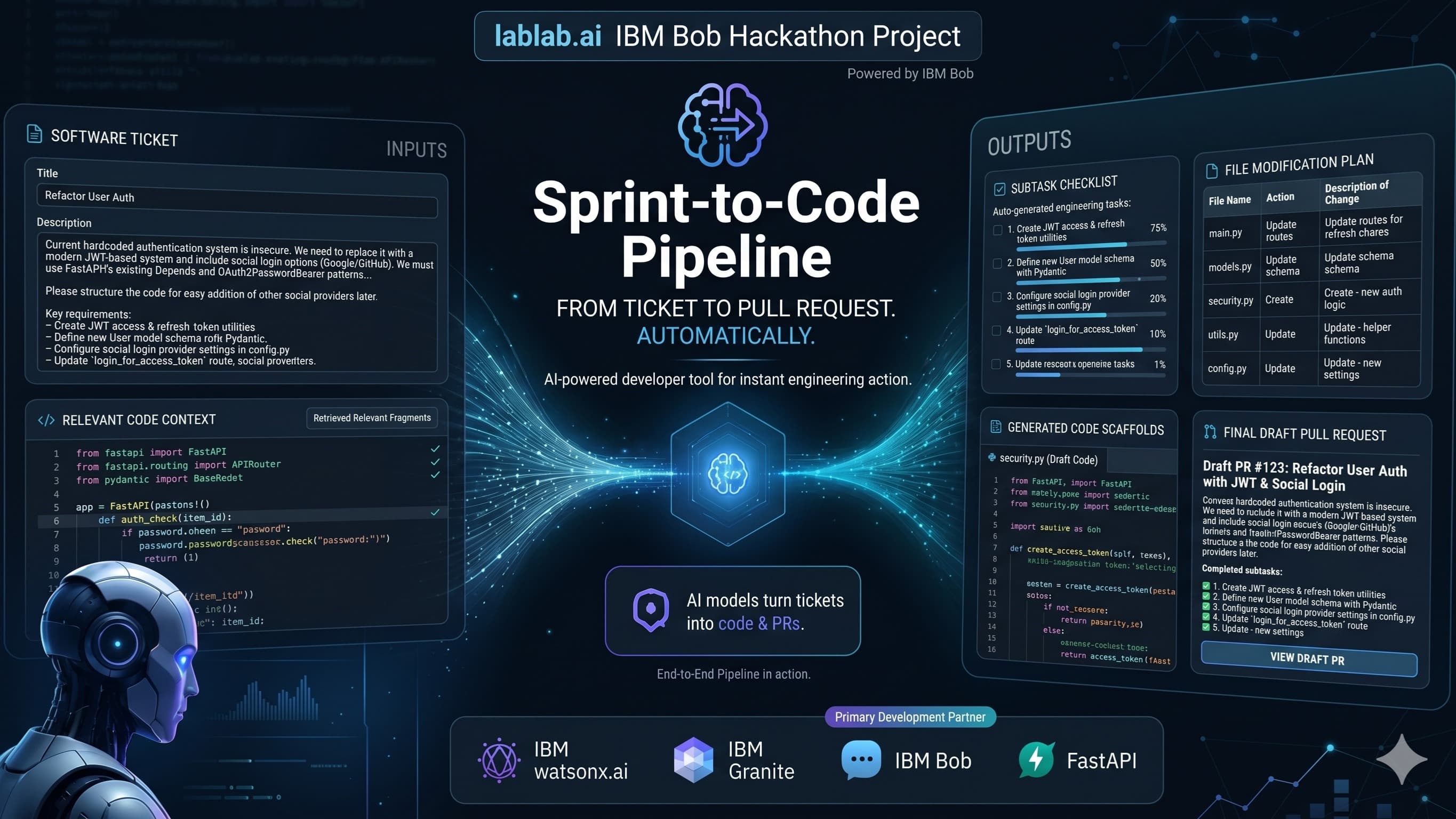Click highlighted code line 6 auth_check
Viewport: 1456px width, 819px height.
click(x=243, y=519)
